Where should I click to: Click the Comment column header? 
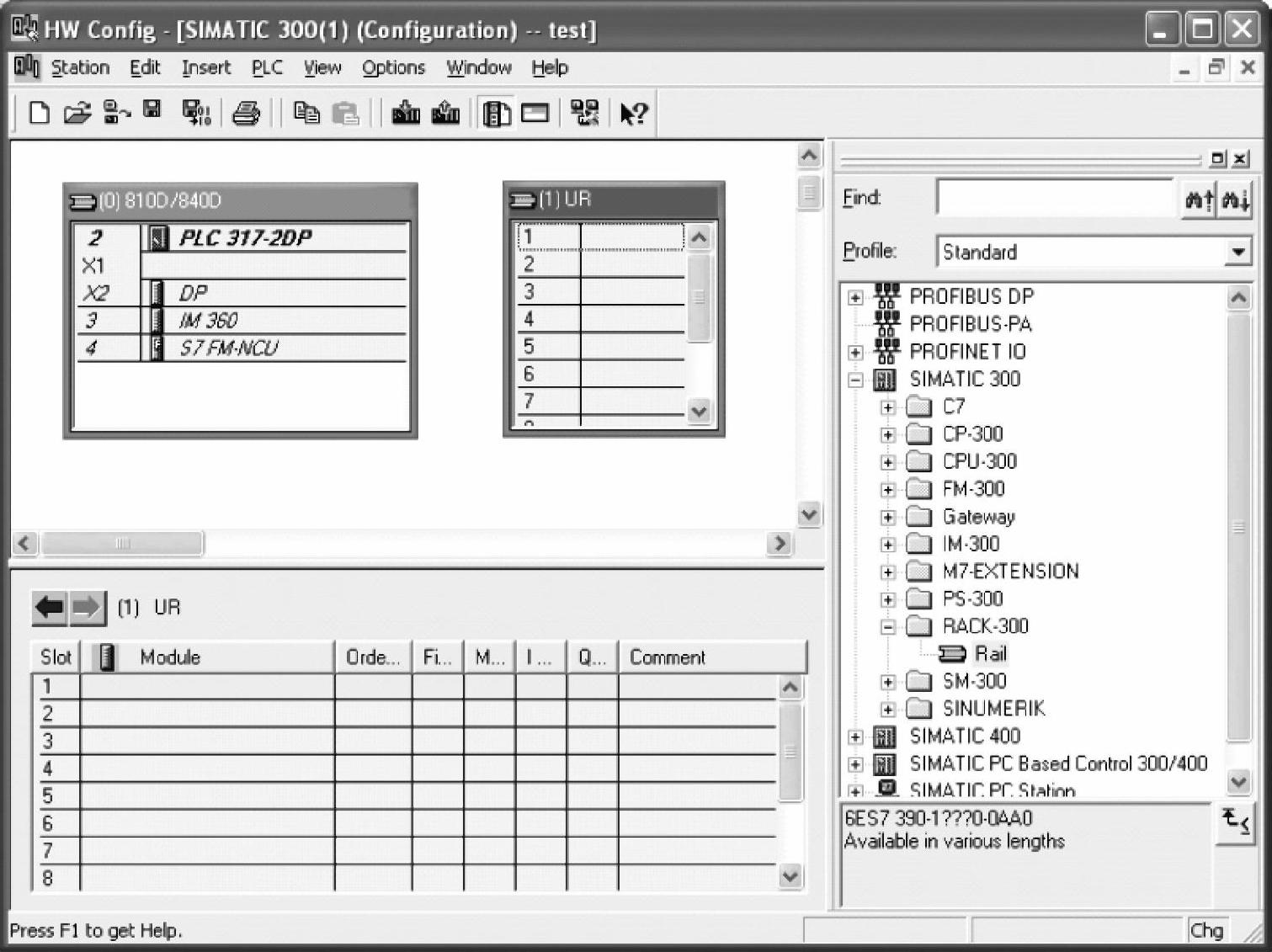tap(712, 657)
